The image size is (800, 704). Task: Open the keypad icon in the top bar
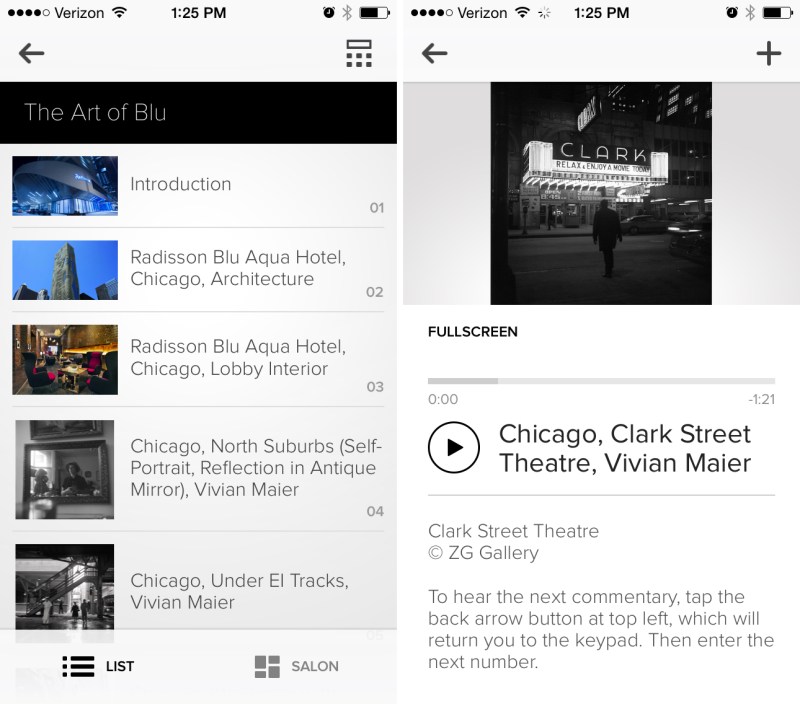coord(359,53)
